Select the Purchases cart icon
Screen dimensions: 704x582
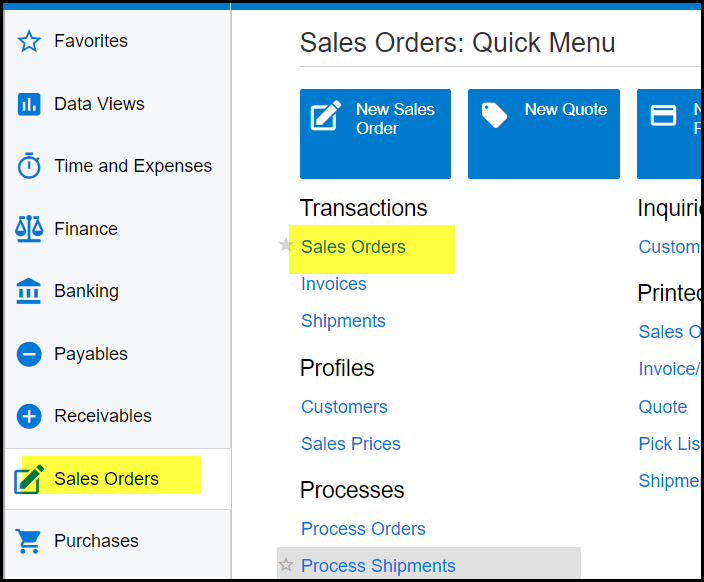(30, 541)
